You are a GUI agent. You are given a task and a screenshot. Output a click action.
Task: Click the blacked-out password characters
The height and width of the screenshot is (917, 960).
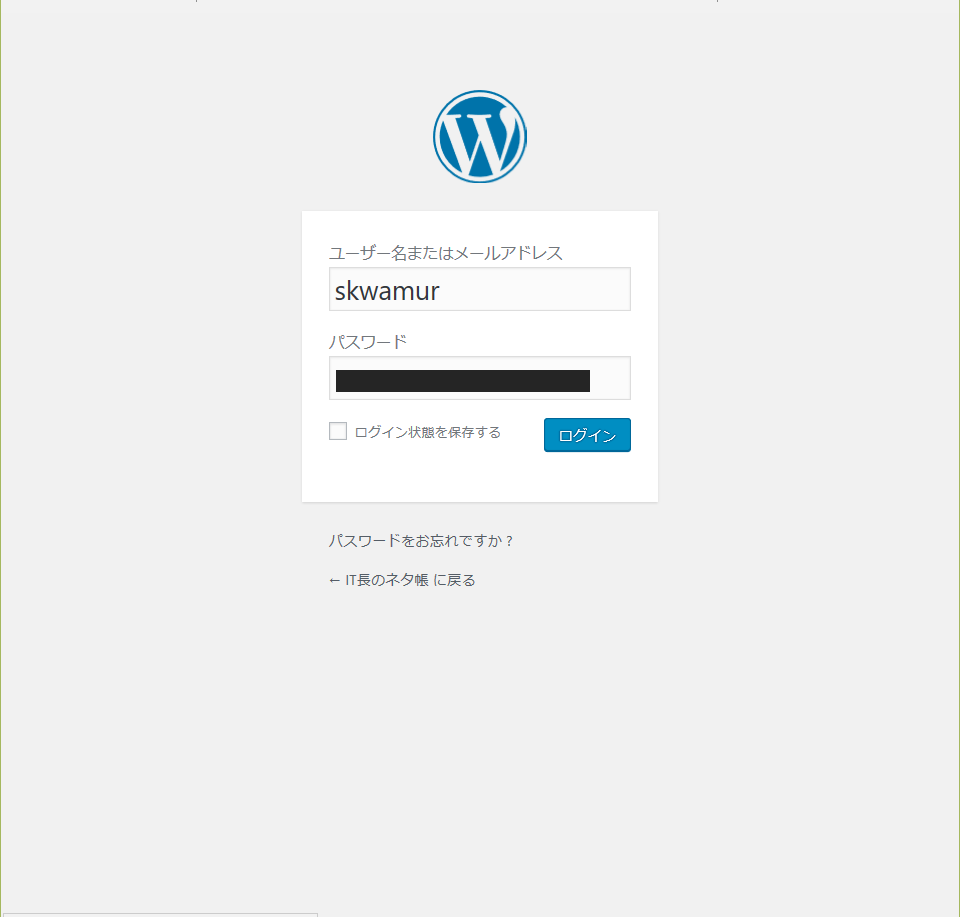coord(463,381)
